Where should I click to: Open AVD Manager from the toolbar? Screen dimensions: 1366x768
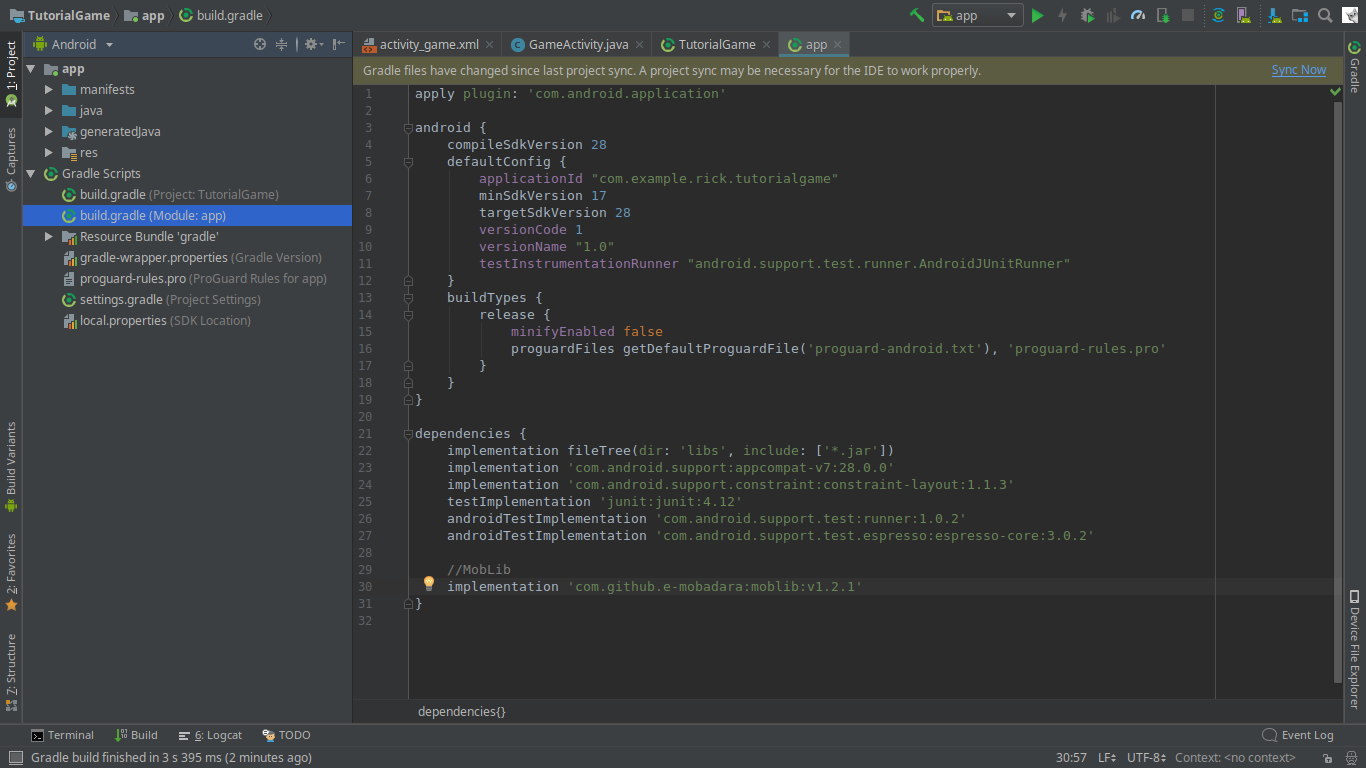pyautogui.click(x=1243, y=15)
